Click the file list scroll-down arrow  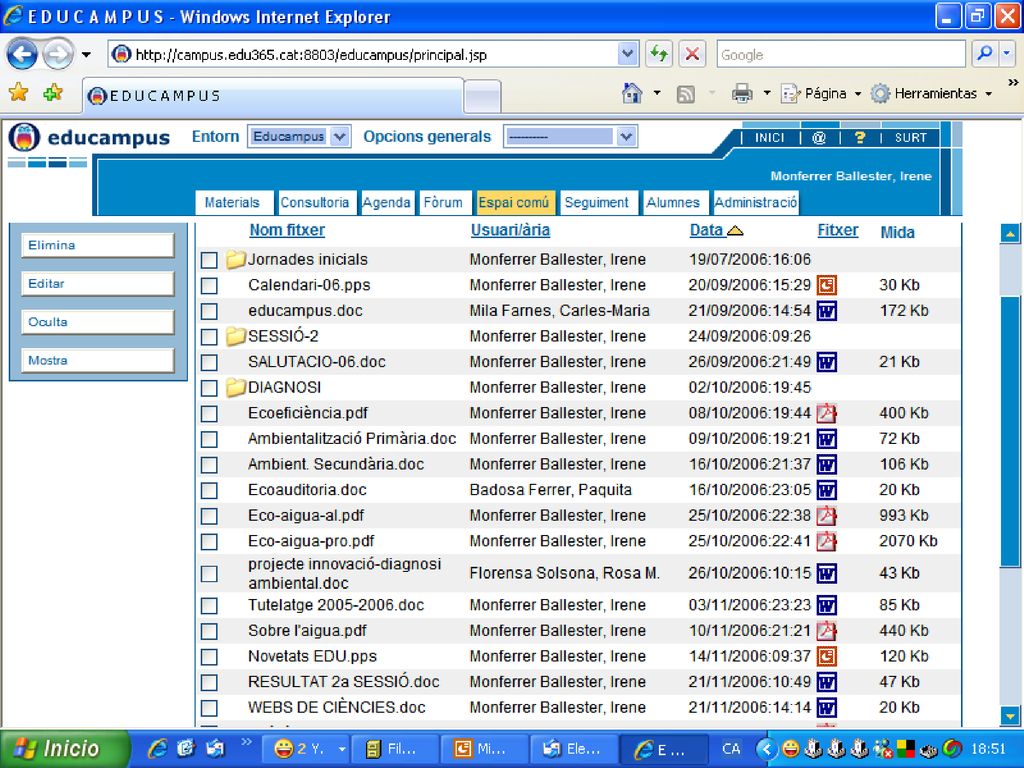(1010, 716)
